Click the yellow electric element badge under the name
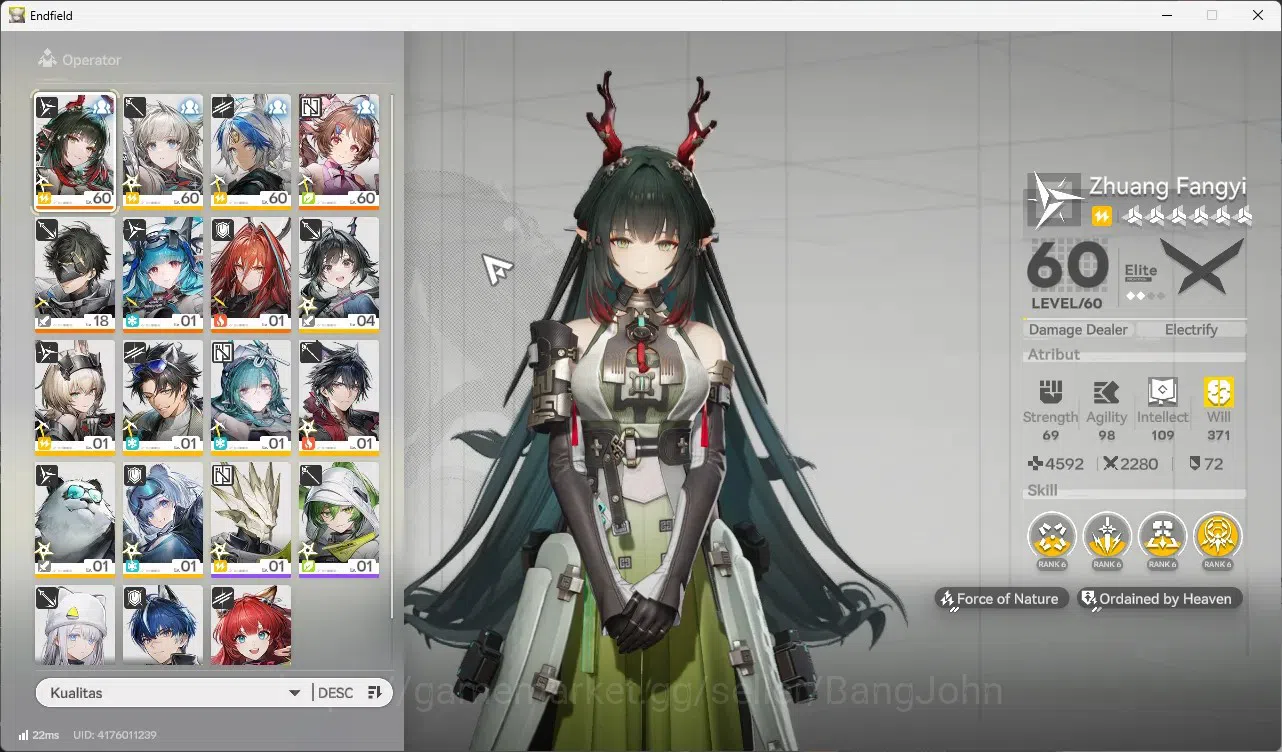This screenshot has width=1282, height=752. pos(1101,216)
